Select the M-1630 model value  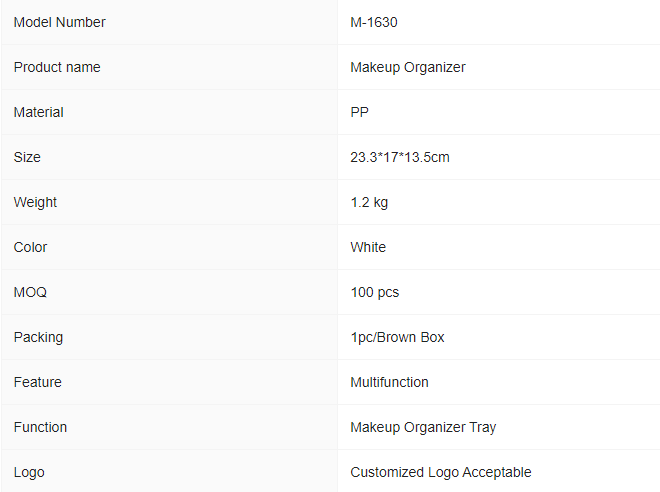point(374,22)
